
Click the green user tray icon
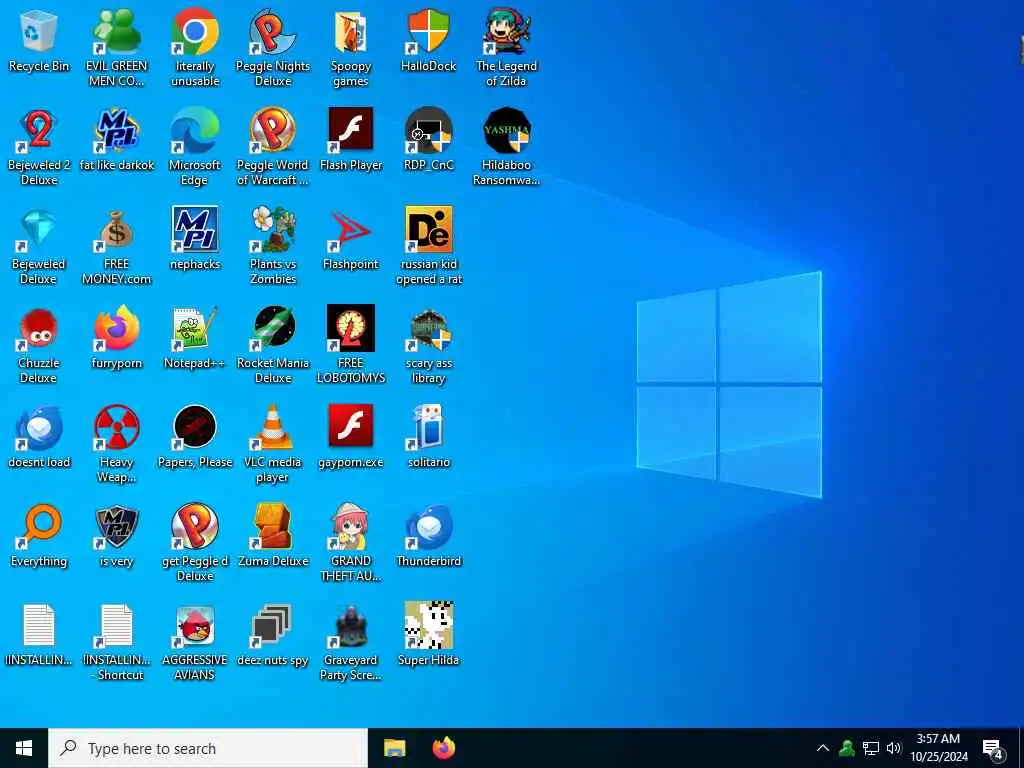coord(847,748)
